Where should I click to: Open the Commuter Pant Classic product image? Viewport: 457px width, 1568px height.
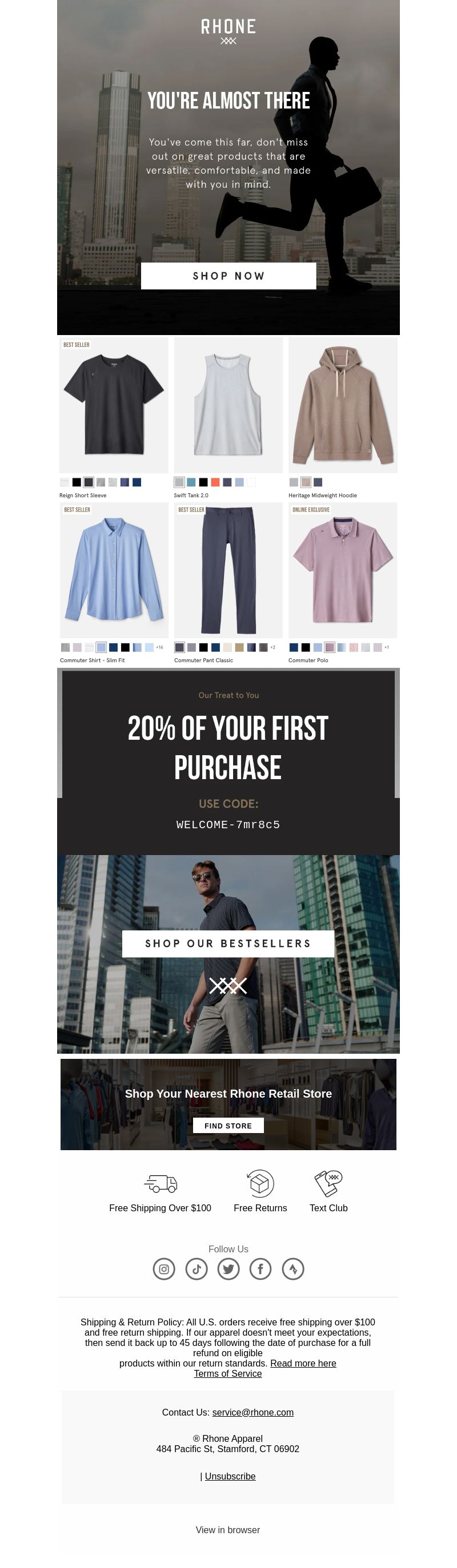228,570
